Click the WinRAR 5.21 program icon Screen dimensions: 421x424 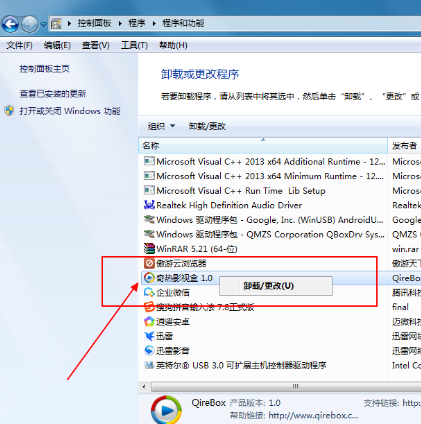coord(149,249)
